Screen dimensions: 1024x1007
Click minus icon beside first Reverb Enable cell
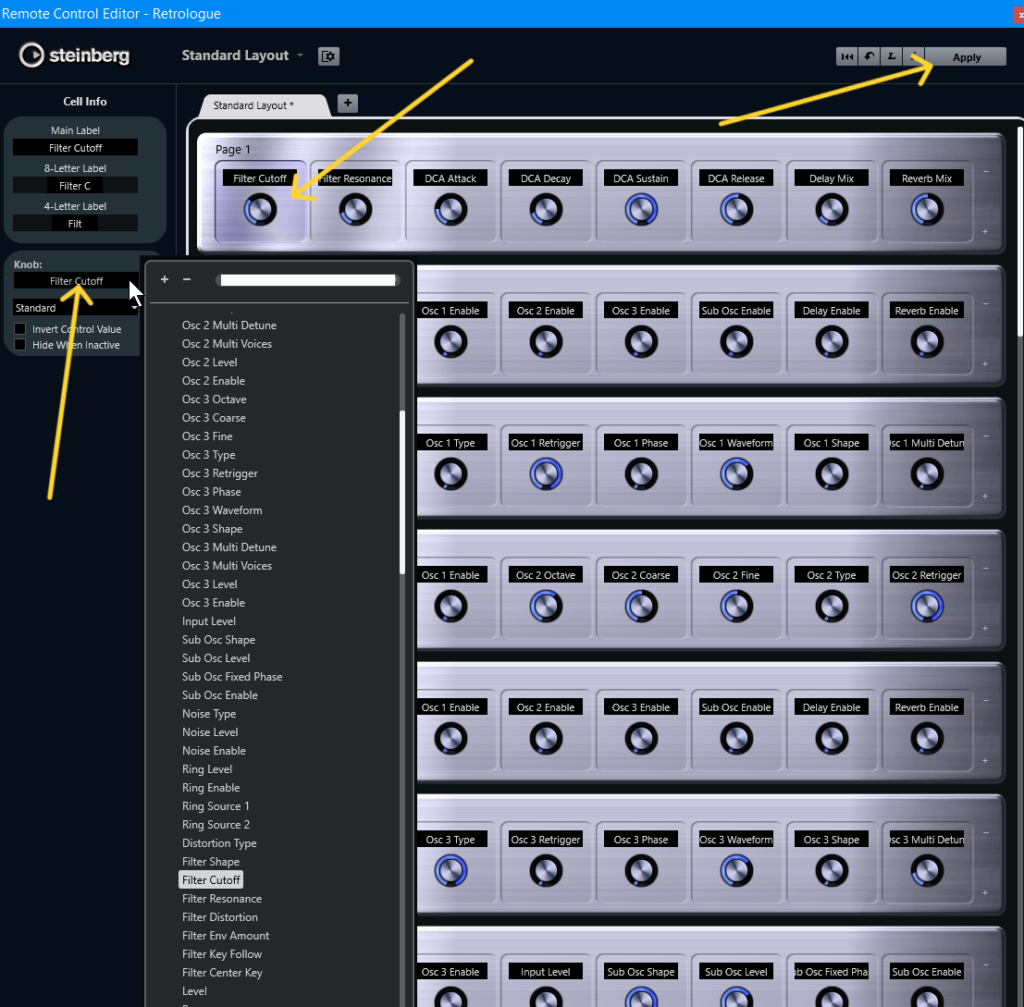click(x=985, y=304)
